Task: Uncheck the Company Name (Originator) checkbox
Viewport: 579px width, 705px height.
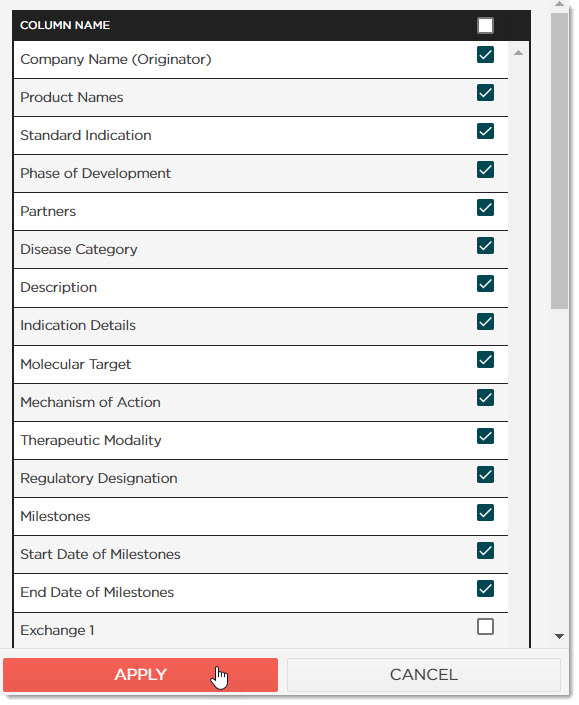Action: point(485,55)
